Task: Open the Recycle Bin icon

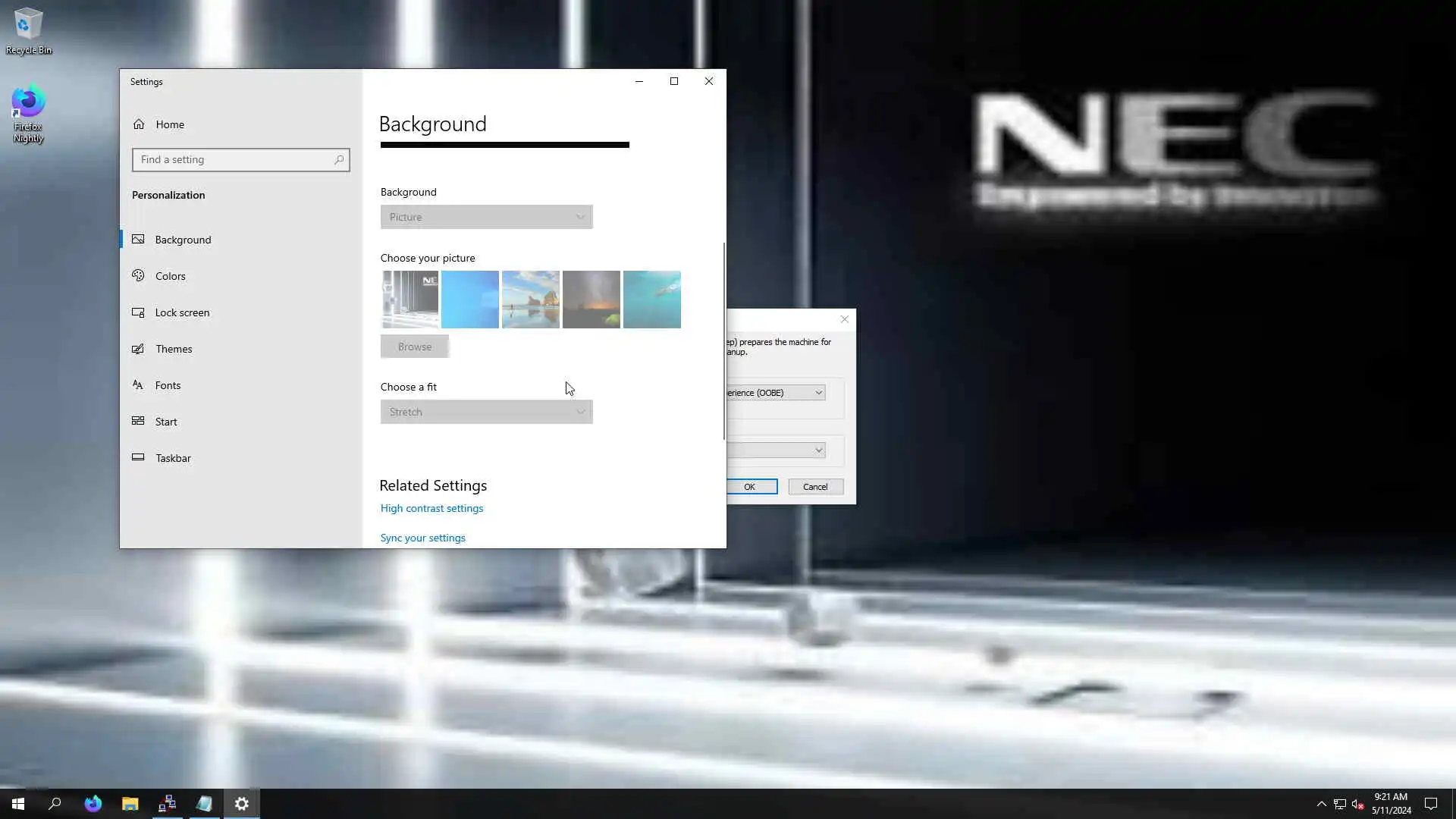Action: click(x=28, y=30)
